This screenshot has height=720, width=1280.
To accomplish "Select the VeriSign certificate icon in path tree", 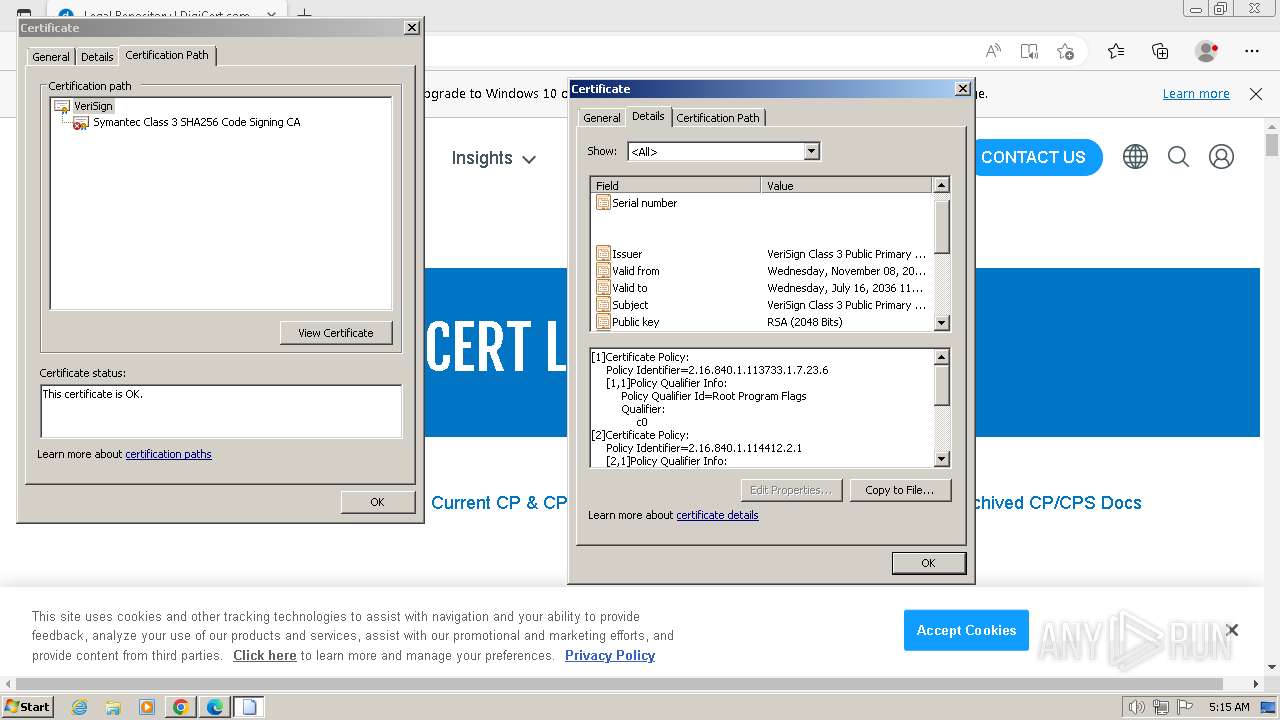I will (x=62, y=106).
